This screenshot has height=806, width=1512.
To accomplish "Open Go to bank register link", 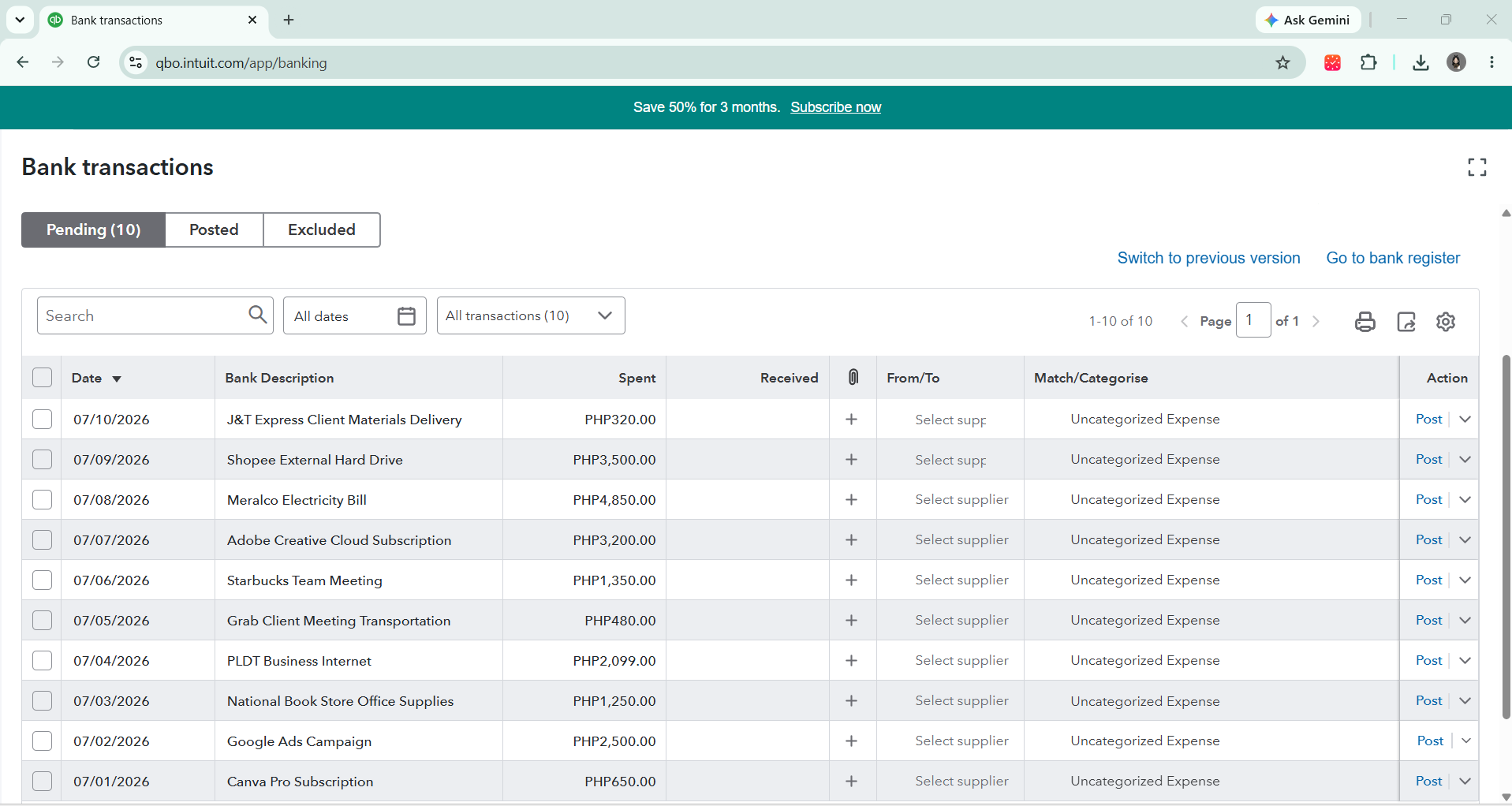I will coord(1393,258).
